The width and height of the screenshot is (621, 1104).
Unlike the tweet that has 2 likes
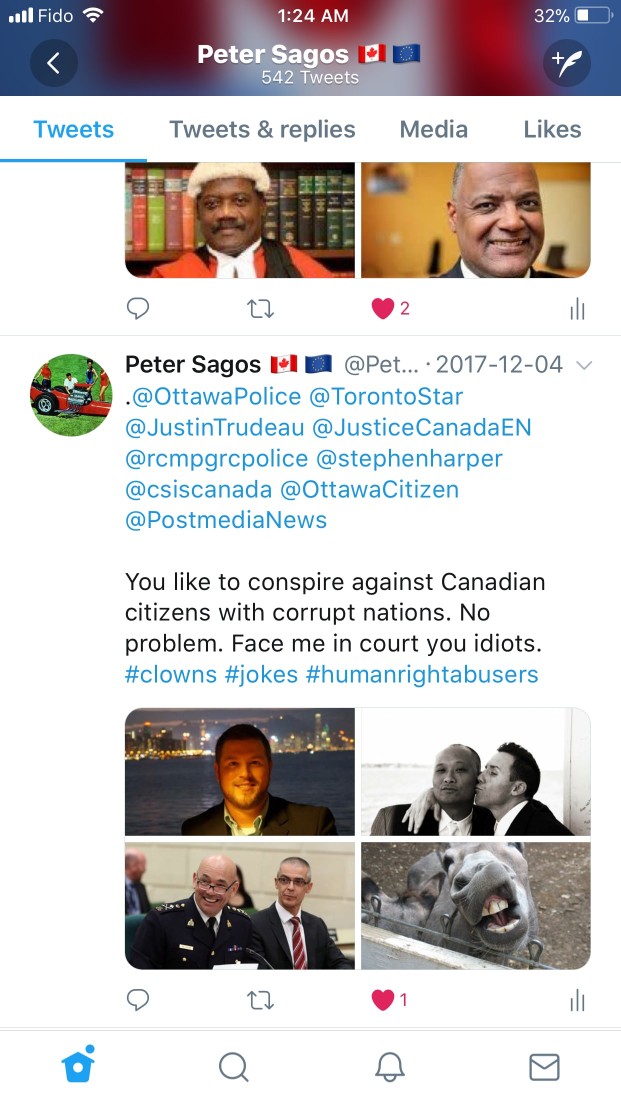(382, 308)
